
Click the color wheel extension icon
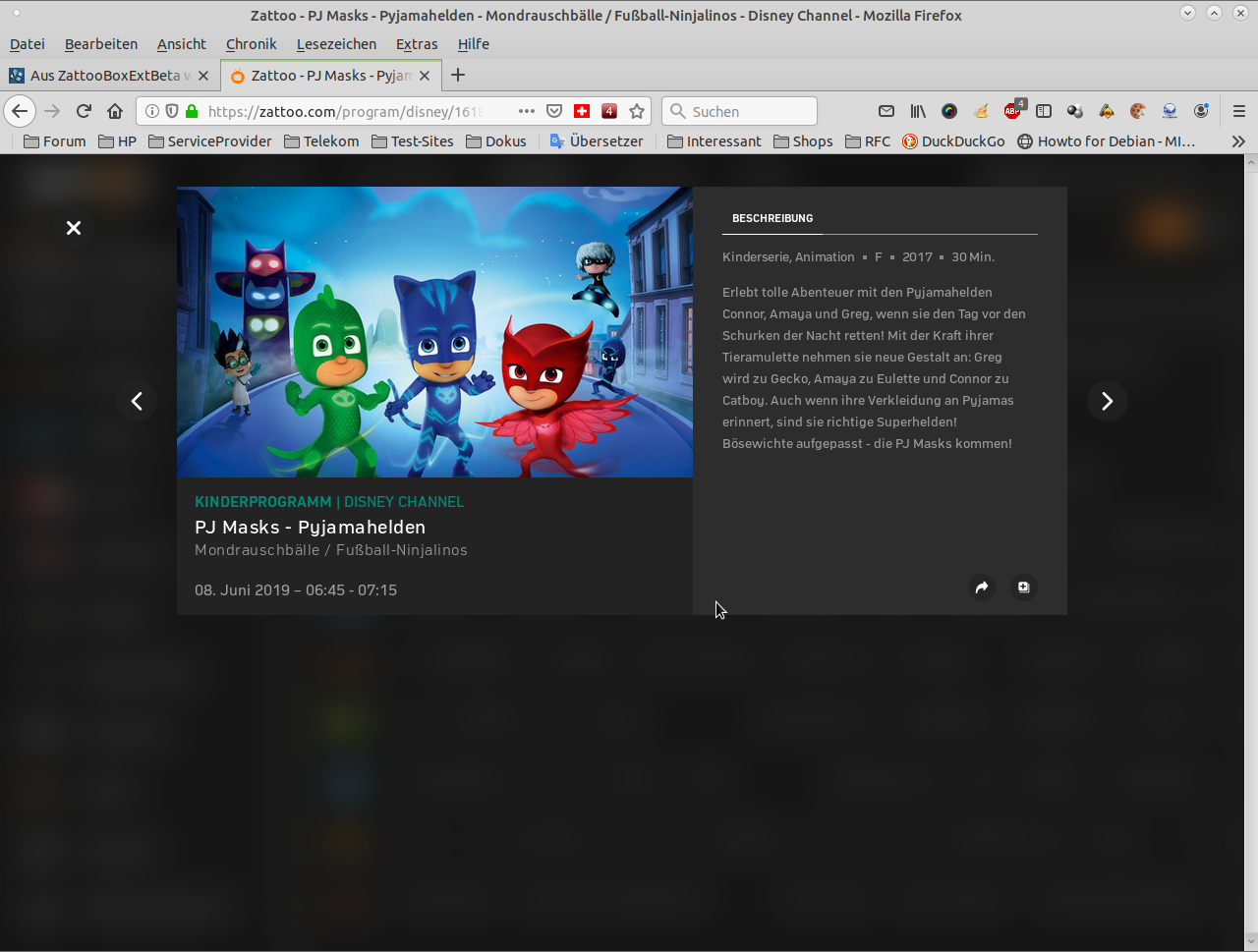click(x=949, y=111)
